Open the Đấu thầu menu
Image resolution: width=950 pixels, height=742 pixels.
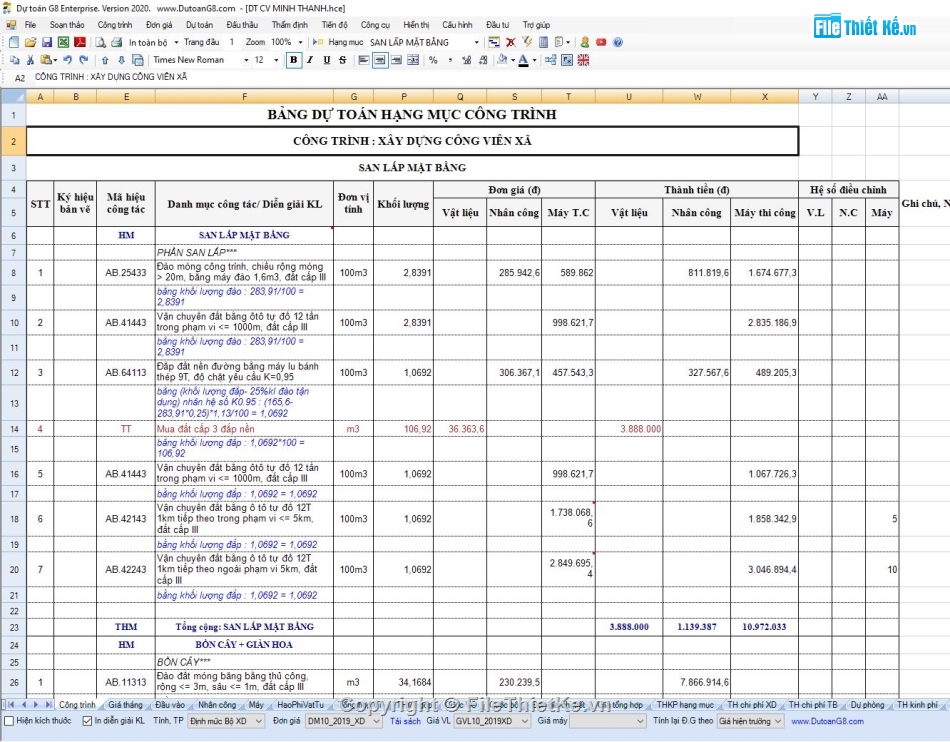(x=242, y=25)
